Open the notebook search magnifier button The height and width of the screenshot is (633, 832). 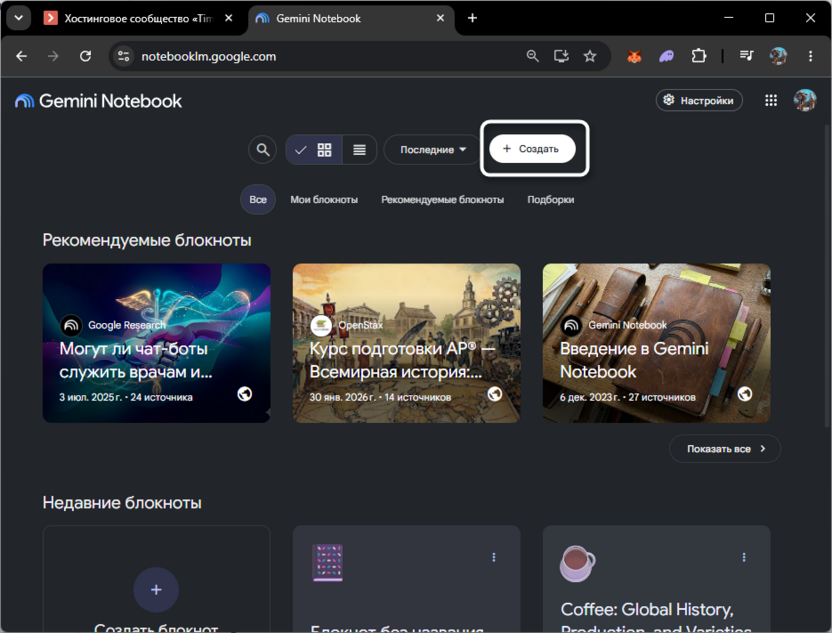pyautogui.click(x=263, y=150)
